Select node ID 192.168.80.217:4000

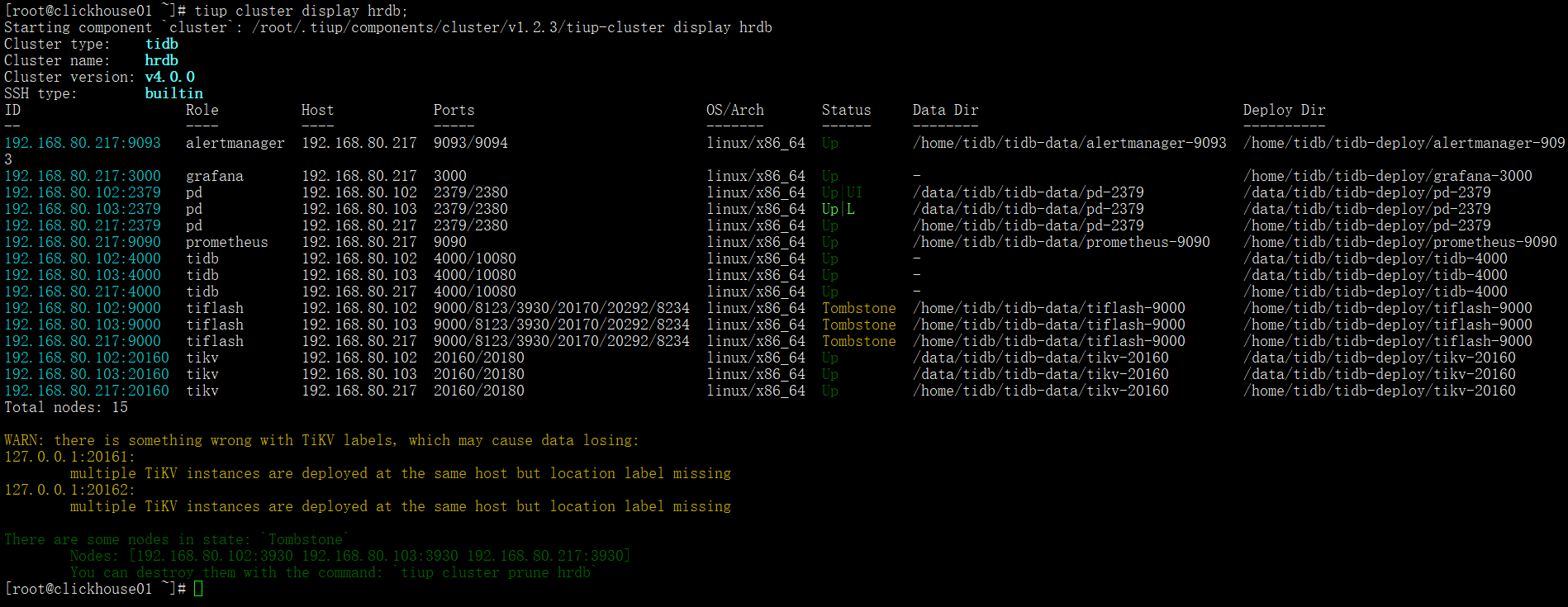[x=83, y=292]
